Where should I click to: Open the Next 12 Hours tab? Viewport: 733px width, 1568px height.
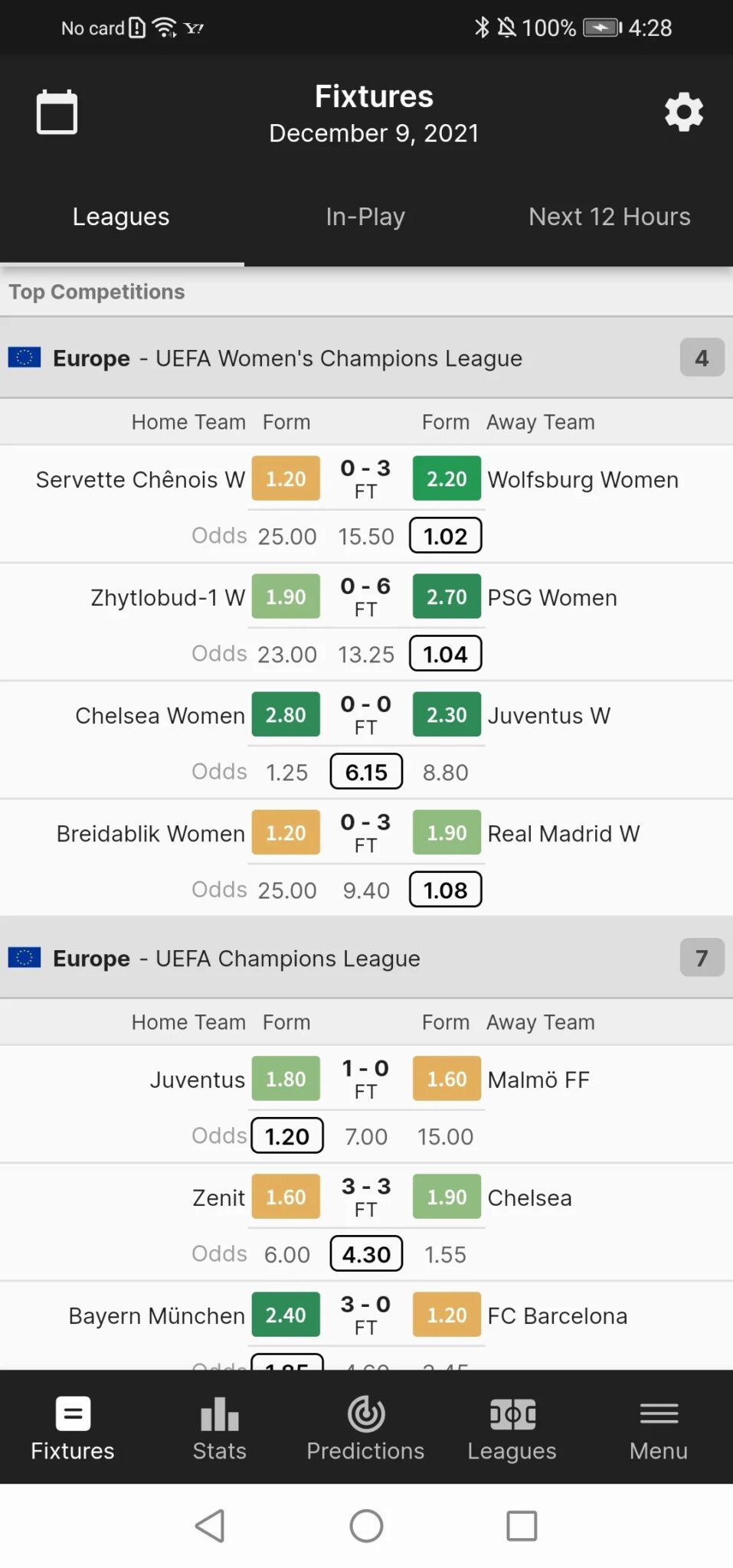pyautogui.click(x=609, y=217)
